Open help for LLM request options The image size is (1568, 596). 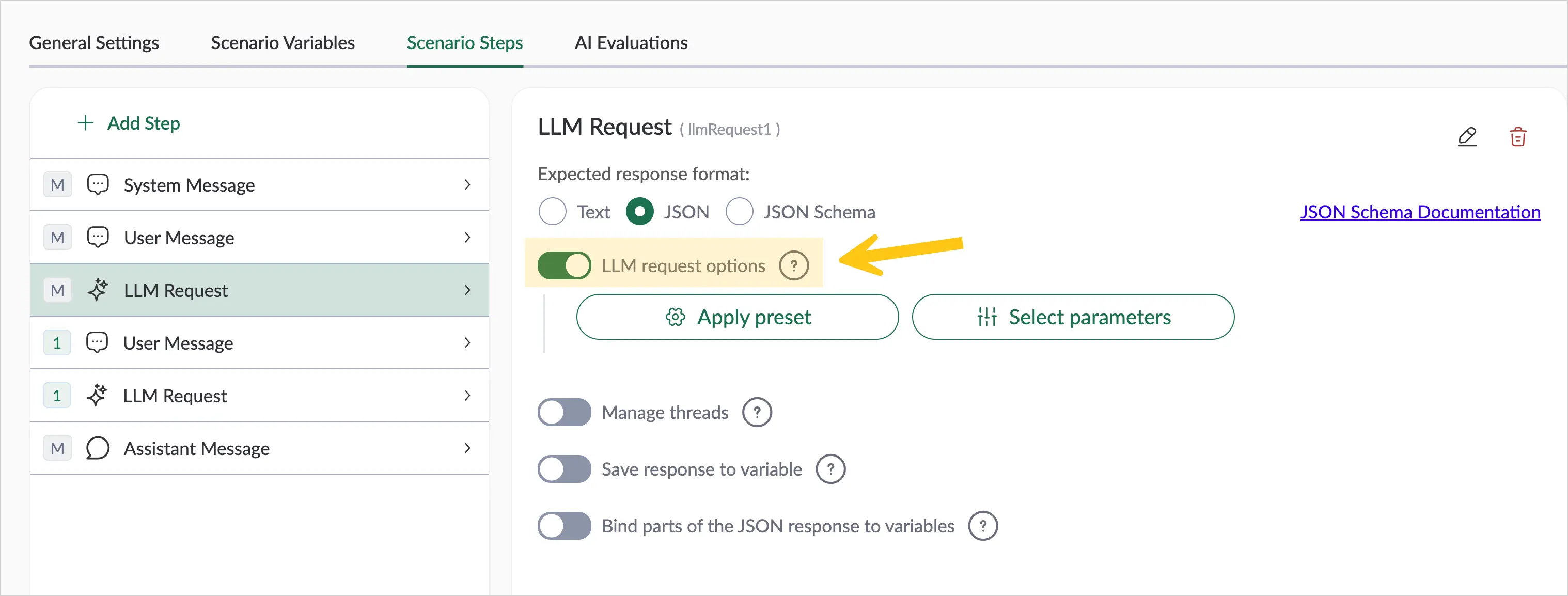794,265
